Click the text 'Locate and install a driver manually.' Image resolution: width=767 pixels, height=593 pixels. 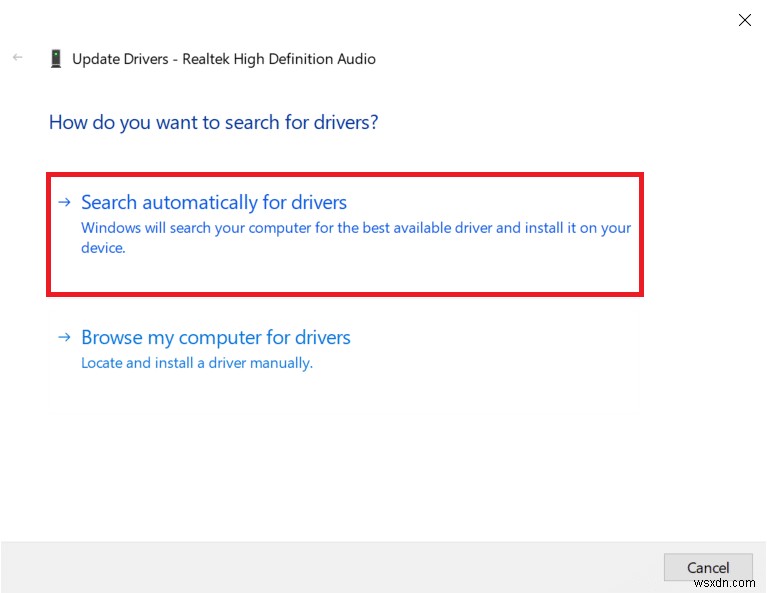coord(197,363)
